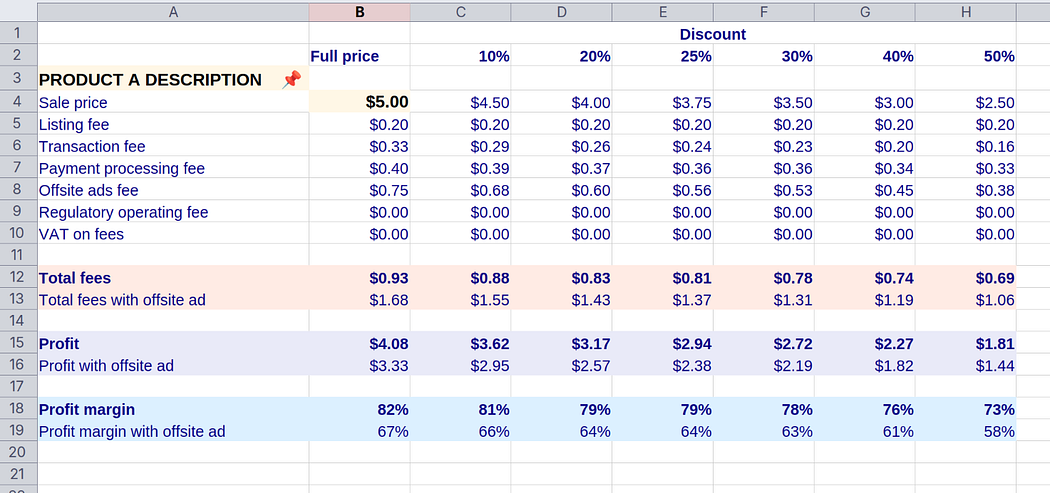Select the $0.40 payment processing fee cell
Viewport: 1050px width, 493px height.
point(360,168)
